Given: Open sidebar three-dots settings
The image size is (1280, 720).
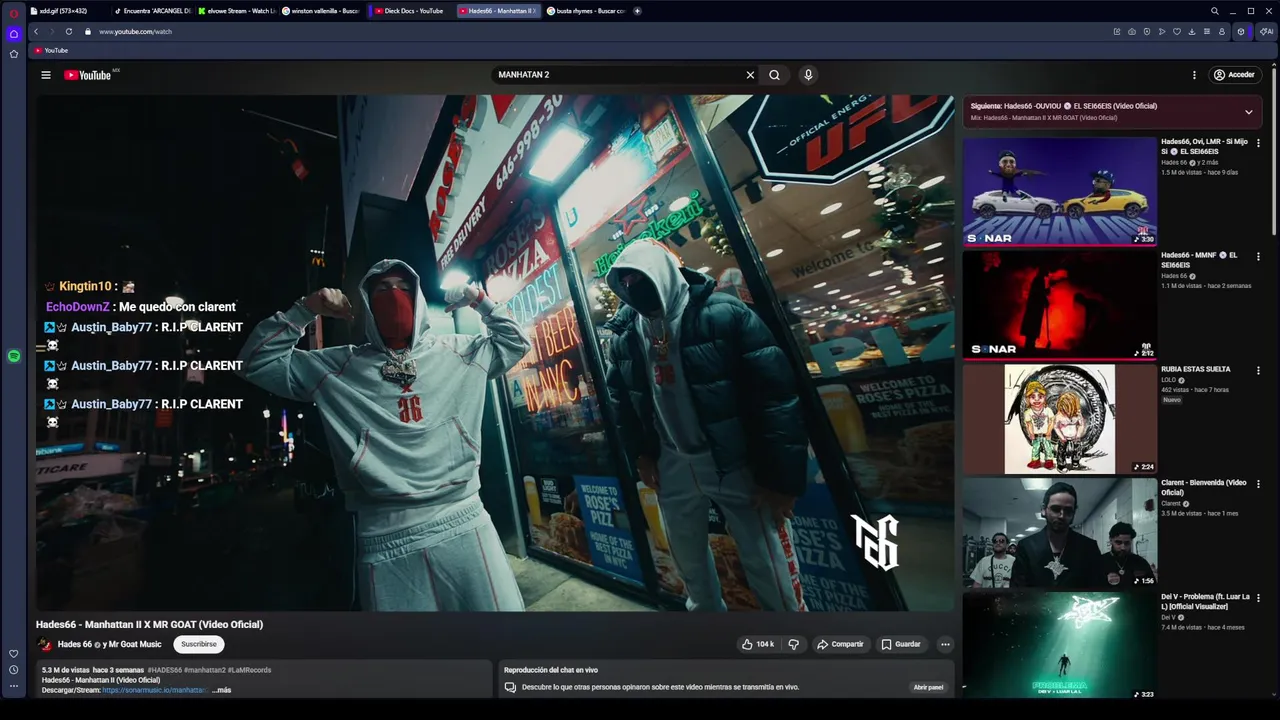Looking at the screenshot, I should [14, 686].
